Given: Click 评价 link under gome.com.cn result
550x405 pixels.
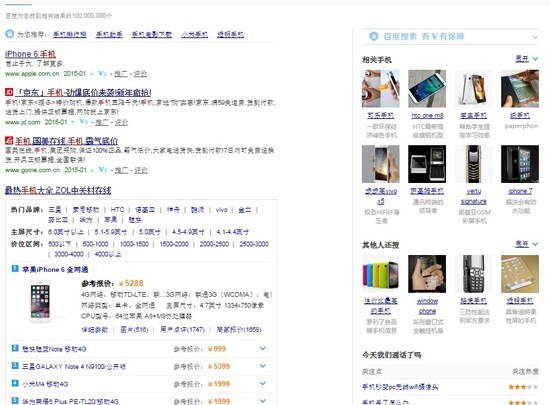Looking at the screenshot, I should pyautogui.click(x=141, y=170).
